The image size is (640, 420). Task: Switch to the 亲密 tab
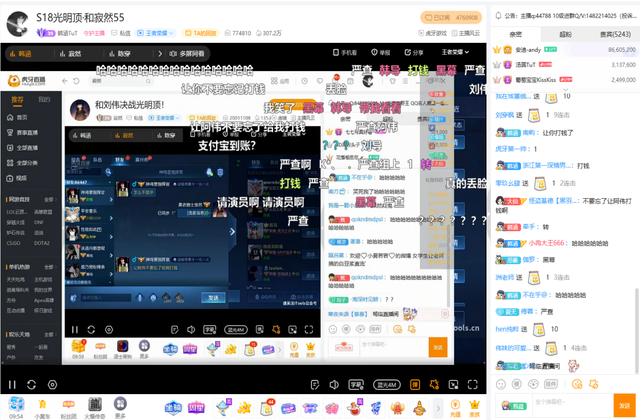coord(515,33)
